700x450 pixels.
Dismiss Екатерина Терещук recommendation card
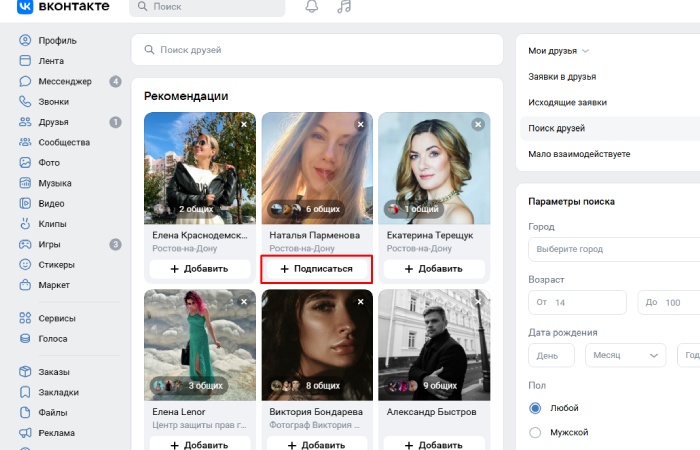click(478, 124)
